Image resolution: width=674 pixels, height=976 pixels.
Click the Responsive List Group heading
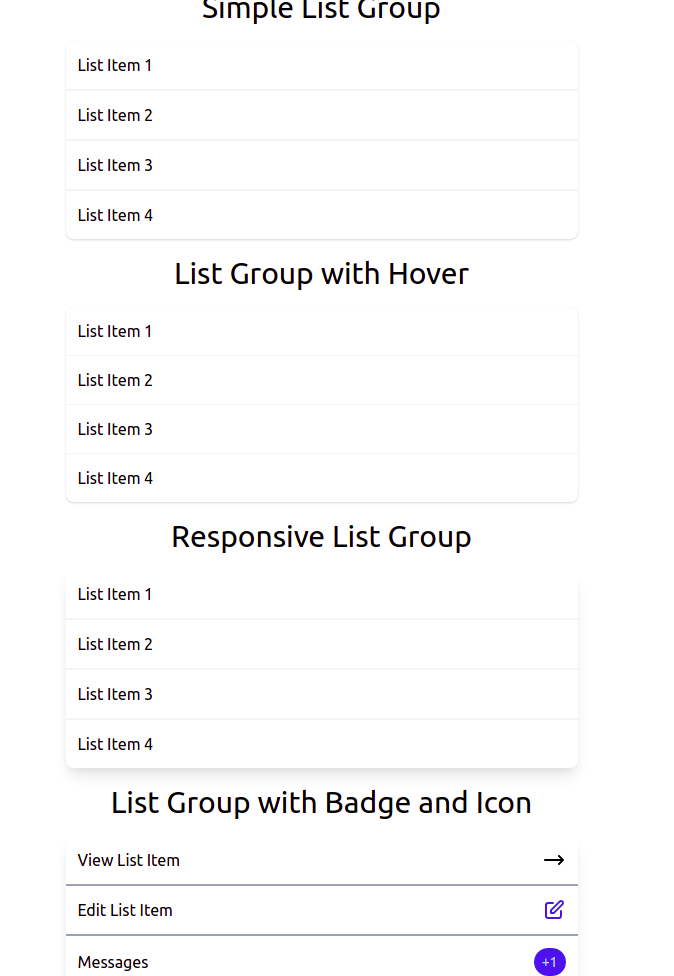coord(321,536)
